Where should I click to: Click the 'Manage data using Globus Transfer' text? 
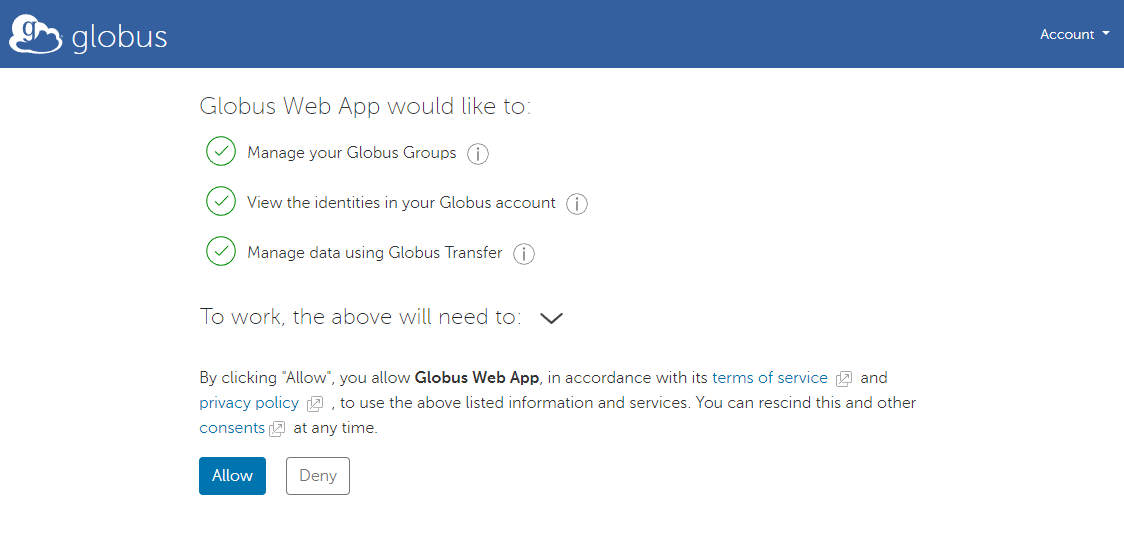click(x=374, y=253)
